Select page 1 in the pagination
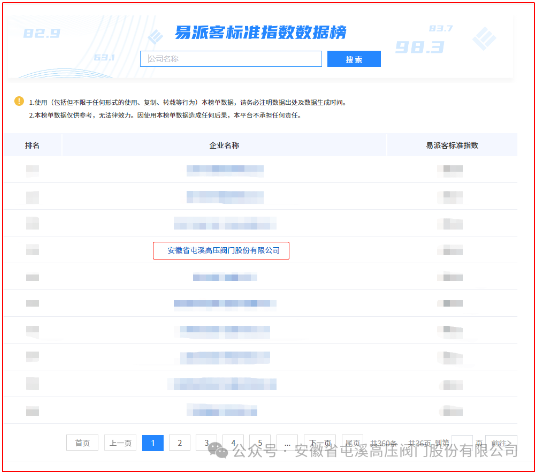 click(x=153, y=443)
